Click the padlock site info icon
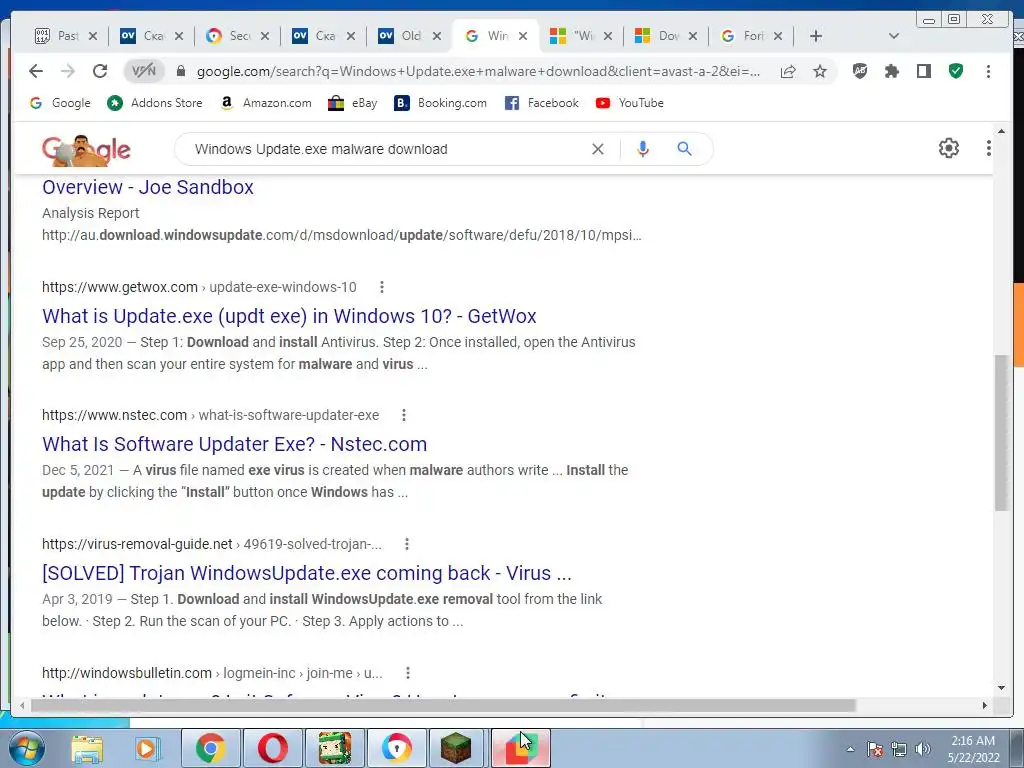The image size is (1024, 768). (x=181, y=71)
